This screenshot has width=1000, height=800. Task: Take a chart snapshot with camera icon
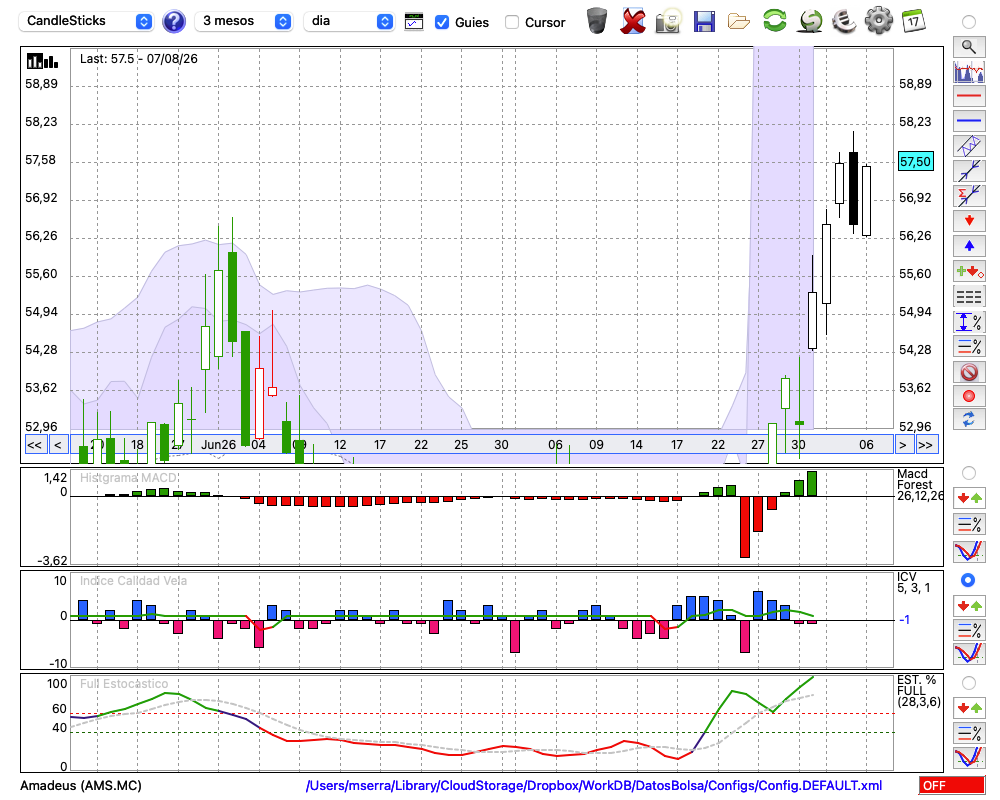coord(668,21)
